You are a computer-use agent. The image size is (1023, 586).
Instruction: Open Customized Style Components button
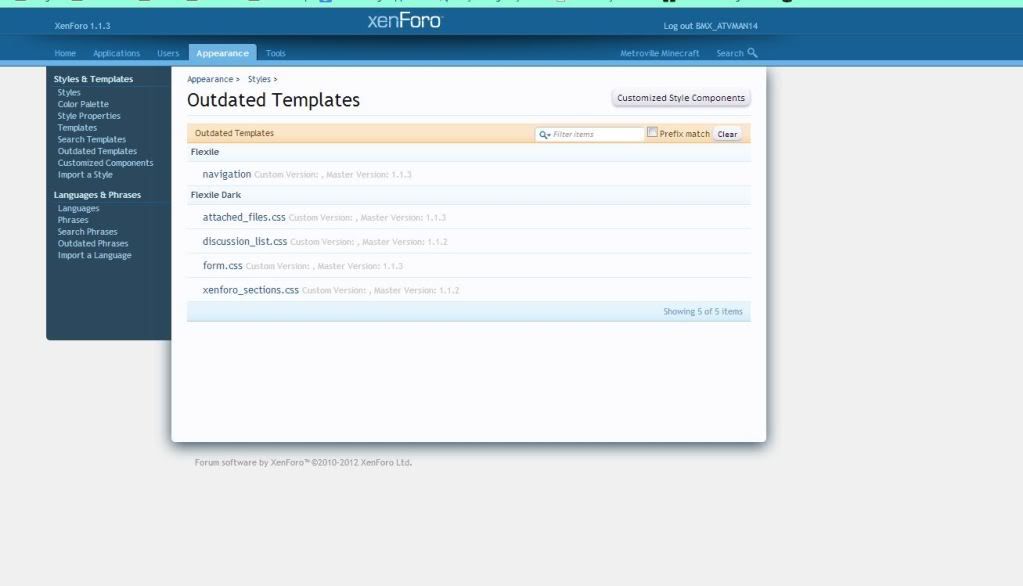(x=680, y=98)
